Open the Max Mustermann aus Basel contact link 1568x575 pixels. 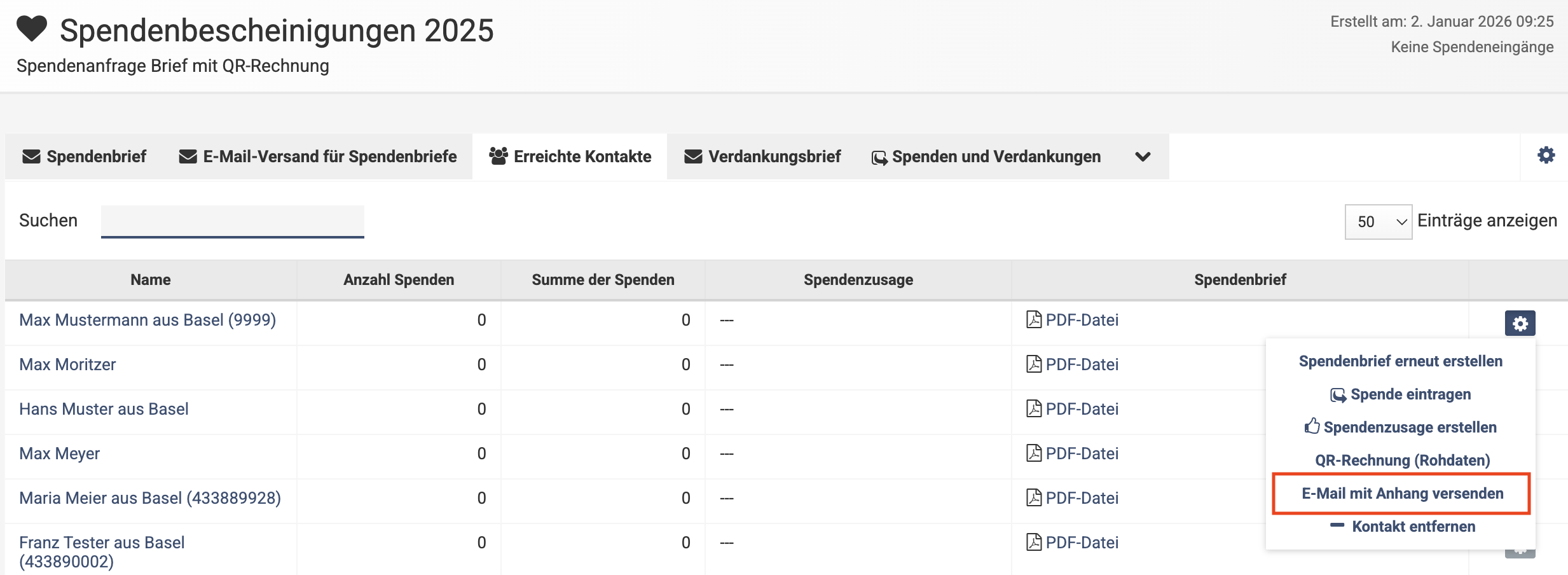148,320
